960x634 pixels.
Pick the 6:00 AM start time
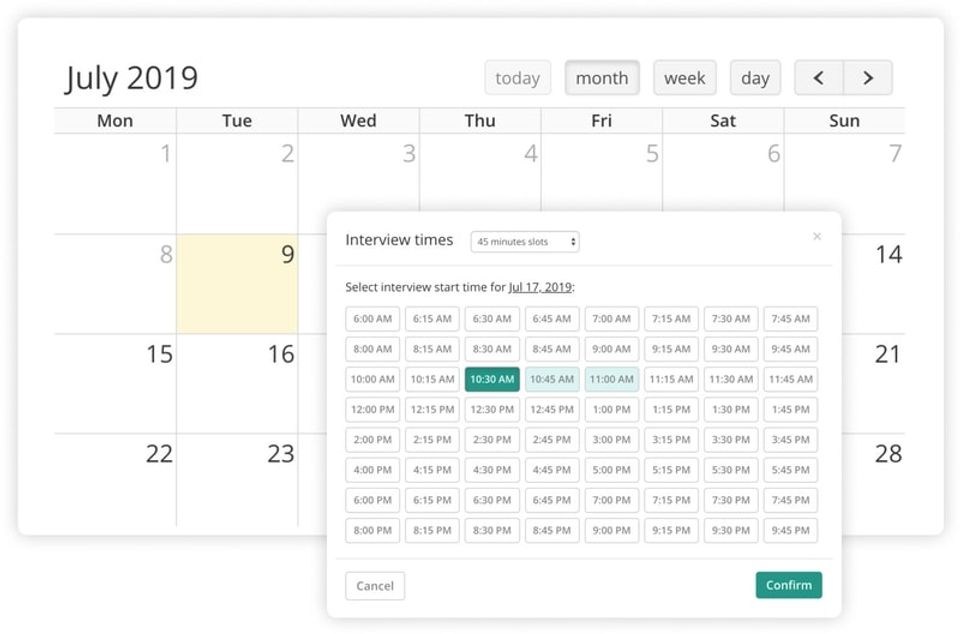click(x=373, y=319)
